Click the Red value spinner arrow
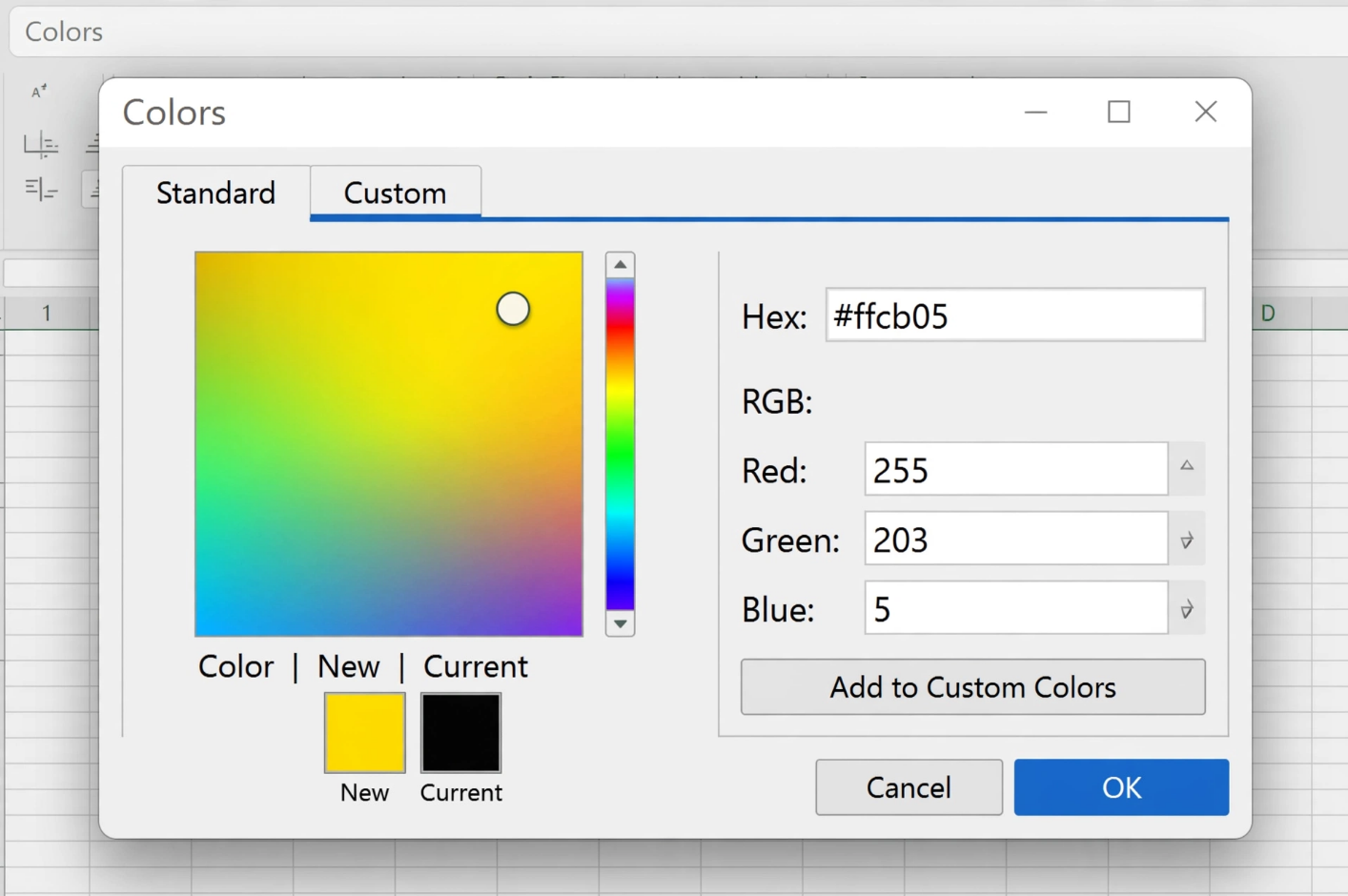1348x896 pixels. (1187, 467)
